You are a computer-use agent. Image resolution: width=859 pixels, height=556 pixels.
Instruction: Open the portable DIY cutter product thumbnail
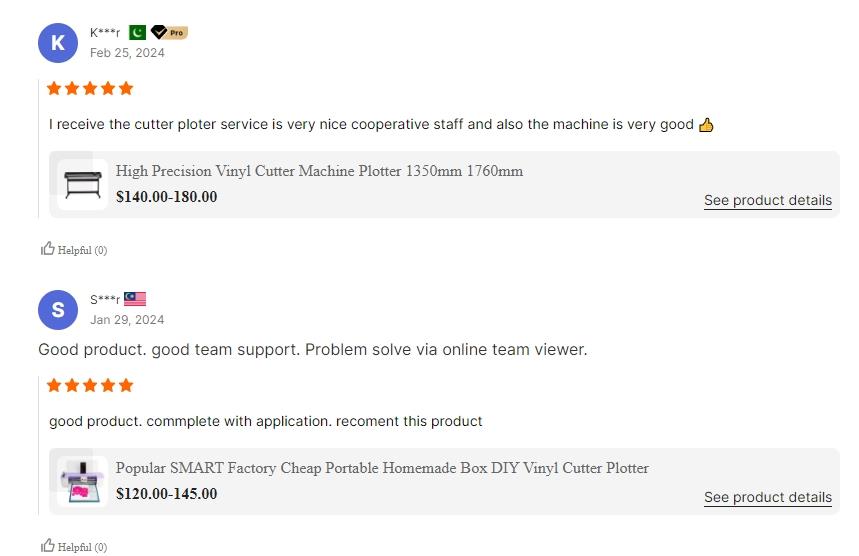click(82, 481)
